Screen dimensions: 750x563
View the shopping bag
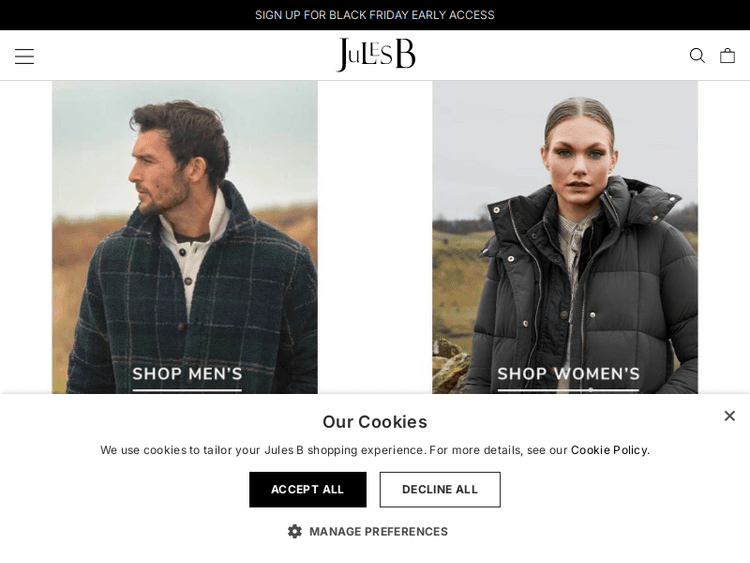click(728, 55)
